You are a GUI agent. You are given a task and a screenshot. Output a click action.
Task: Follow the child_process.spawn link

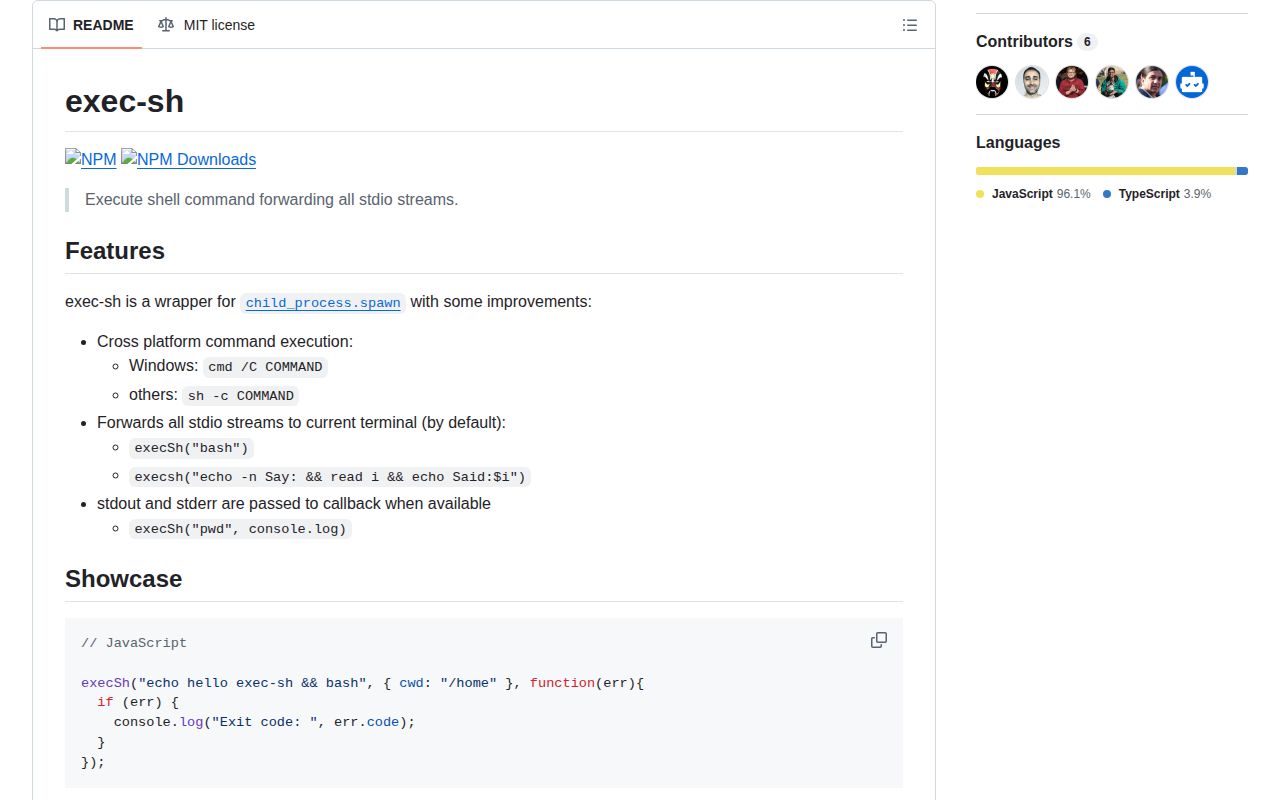323,302
